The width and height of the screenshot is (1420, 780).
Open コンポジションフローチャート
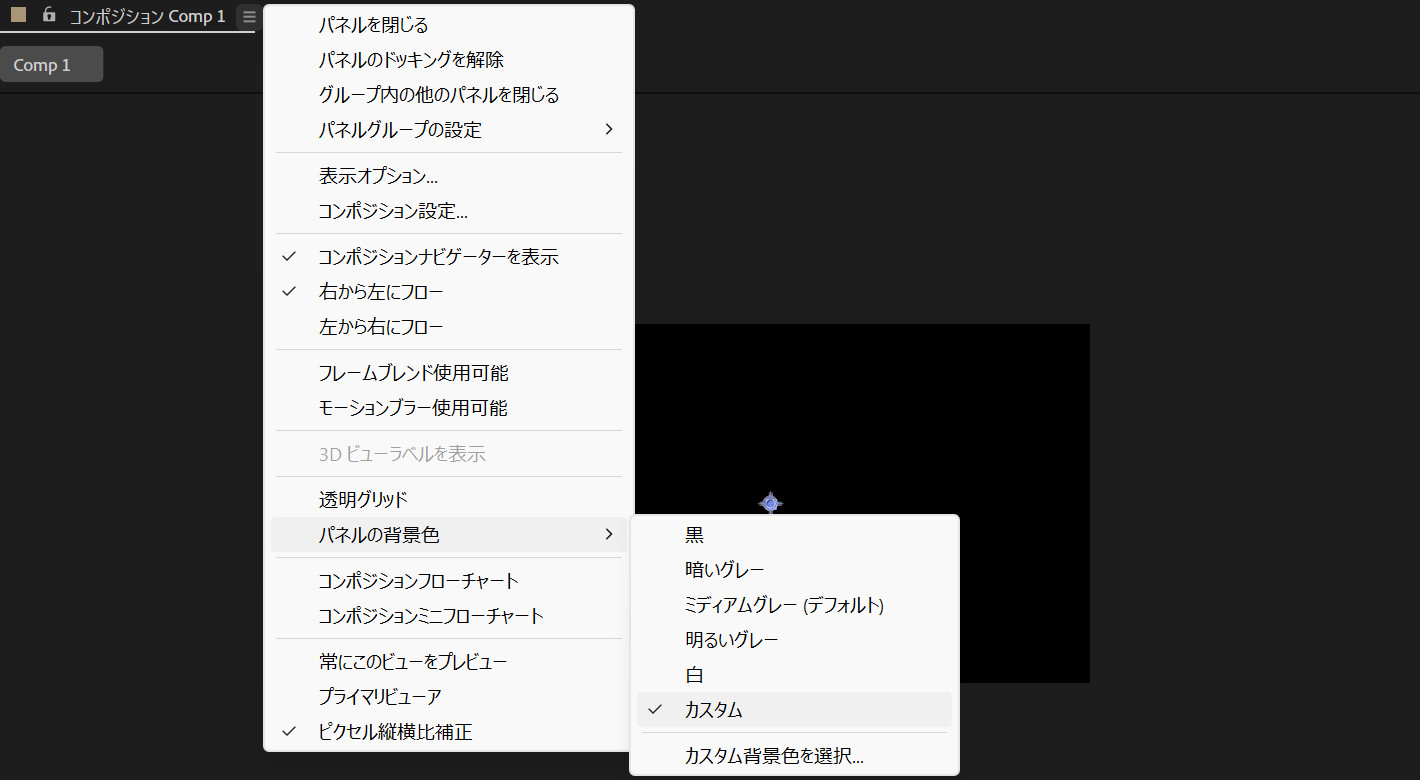click(x=448, y=581)
